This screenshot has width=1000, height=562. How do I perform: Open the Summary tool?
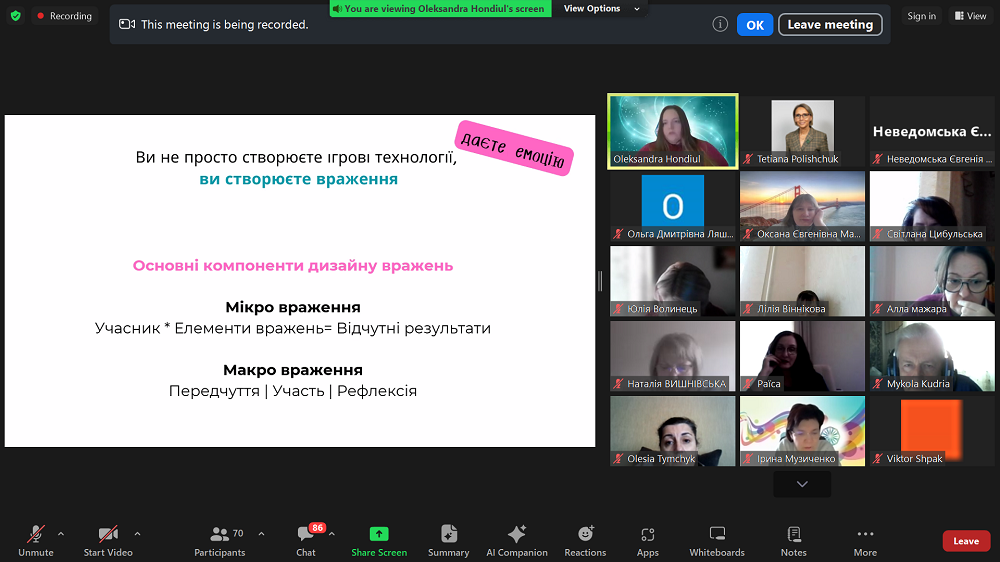pyautogui.click(x=448, y=534)
